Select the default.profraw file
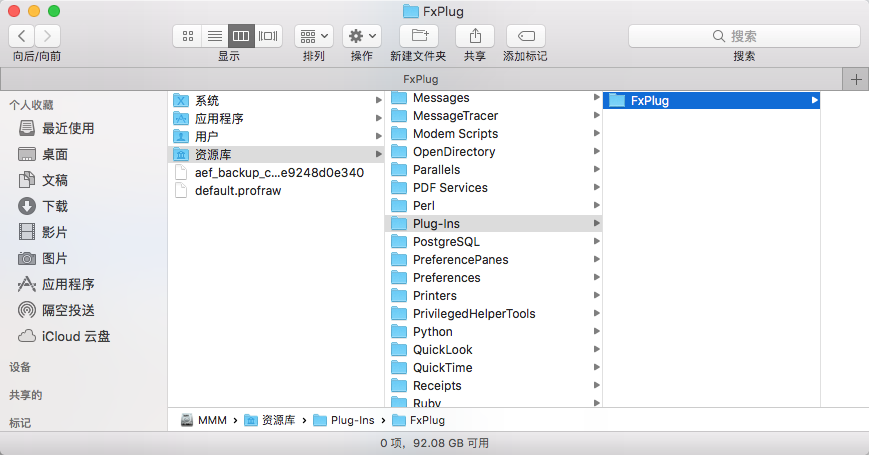The width and height of the screenshot is (869, 455). coord(276,191)
